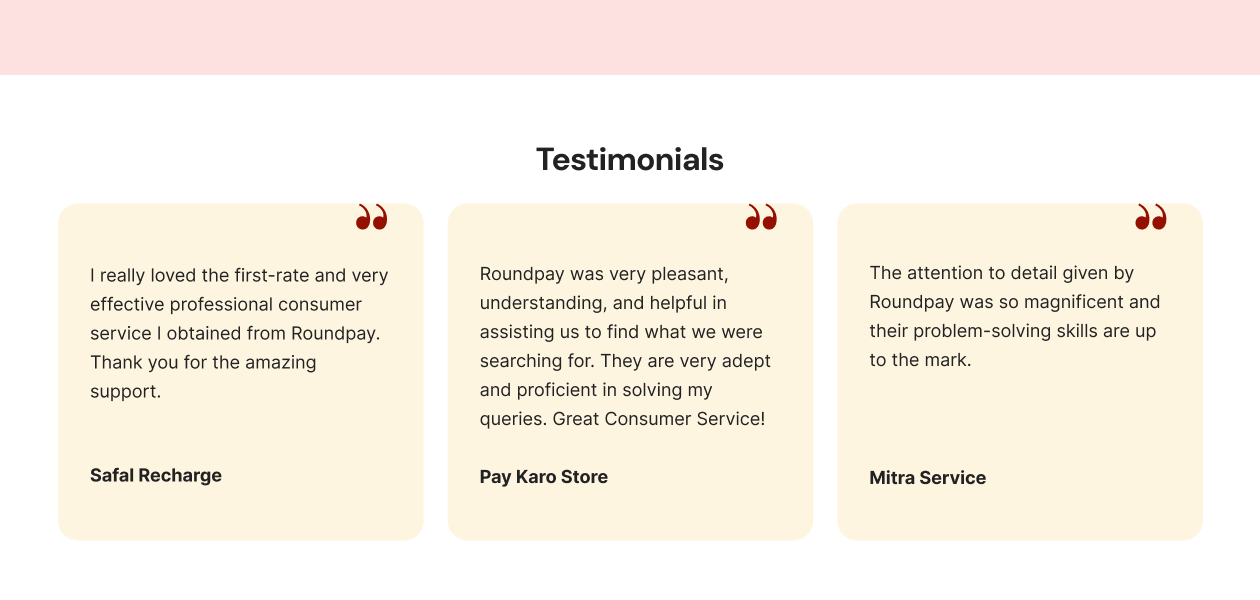Click 'searching for. They are very adept' line
1260x600 pixels.
(625, 361)
